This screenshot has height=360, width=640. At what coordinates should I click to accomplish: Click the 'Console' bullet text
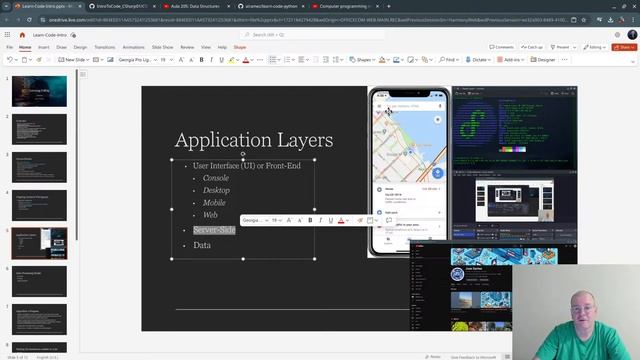pyautogui.click(x=216, y=178)
